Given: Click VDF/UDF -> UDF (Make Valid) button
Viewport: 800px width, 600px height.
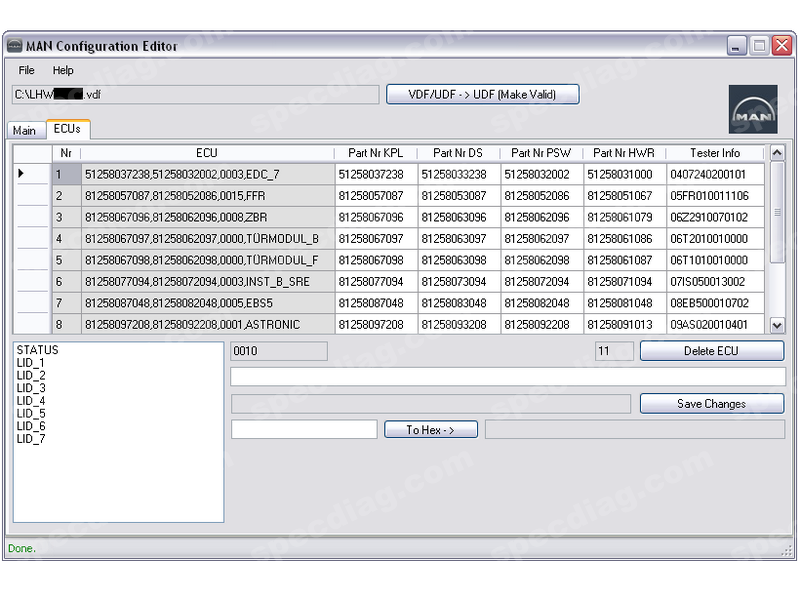Looking at the screenshot, I should click(482, 95).
